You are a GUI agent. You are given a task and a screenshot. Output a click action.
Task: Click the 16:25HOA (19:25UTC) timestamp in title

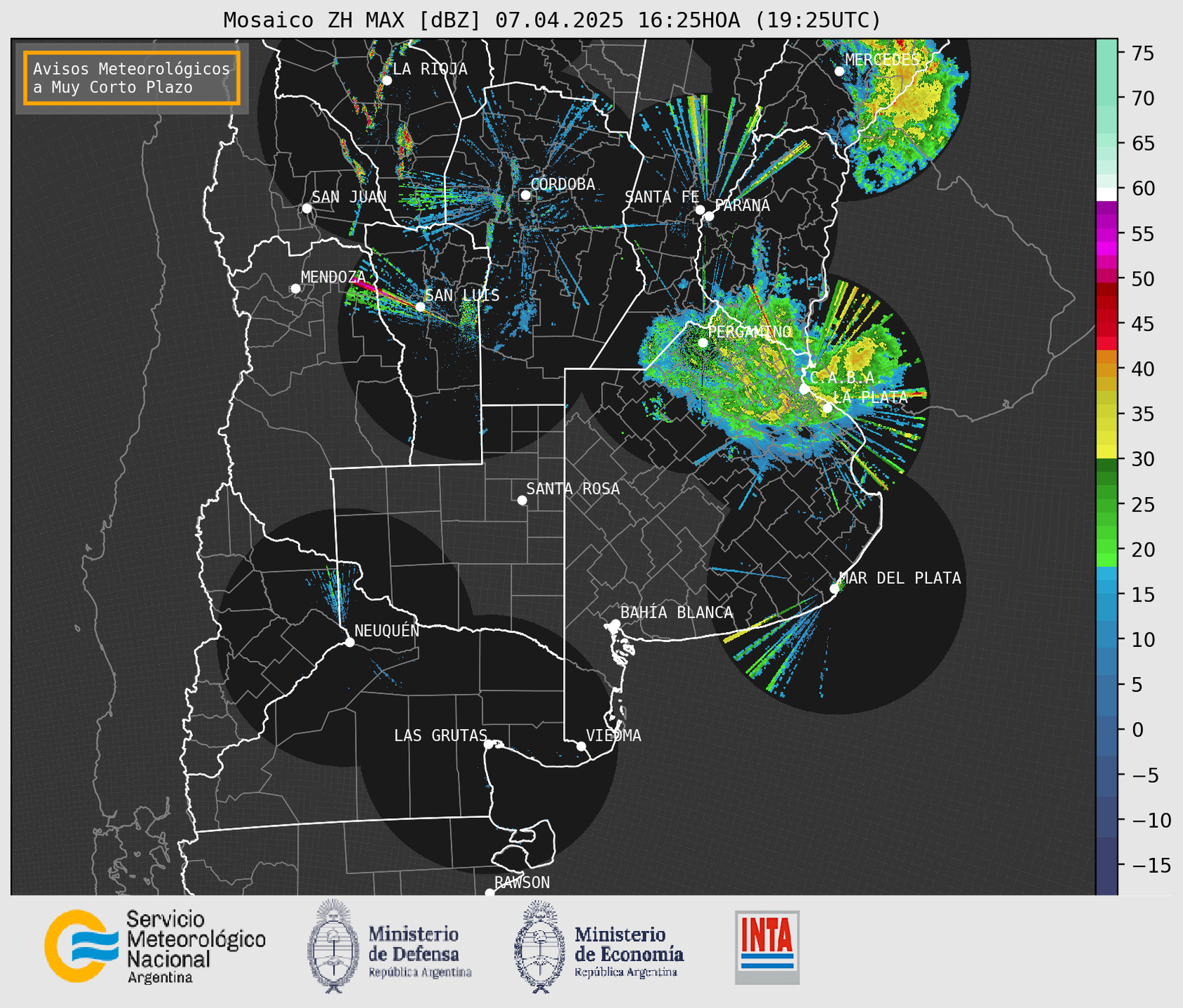click(759, 20)
